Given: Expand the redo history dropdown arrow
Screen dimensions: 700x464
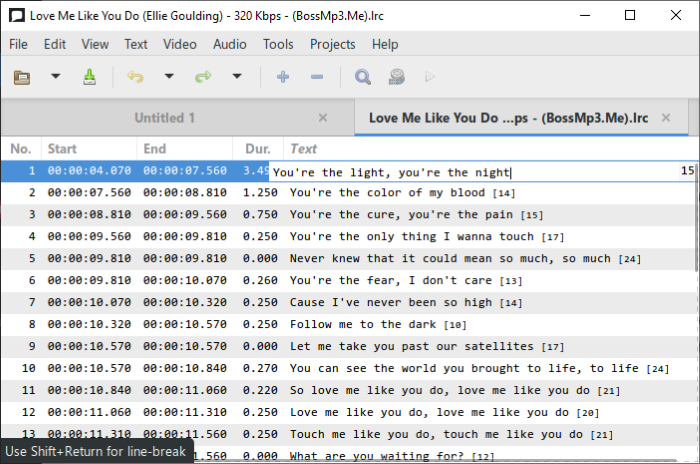Looking at the screenshot, I should [237, 76].
